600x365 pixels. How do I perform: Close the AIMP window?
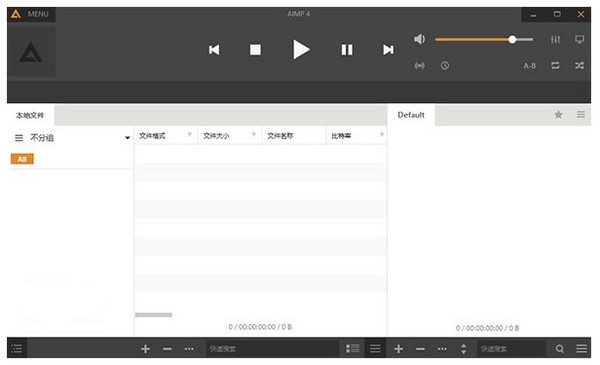(x=580, y=15)
